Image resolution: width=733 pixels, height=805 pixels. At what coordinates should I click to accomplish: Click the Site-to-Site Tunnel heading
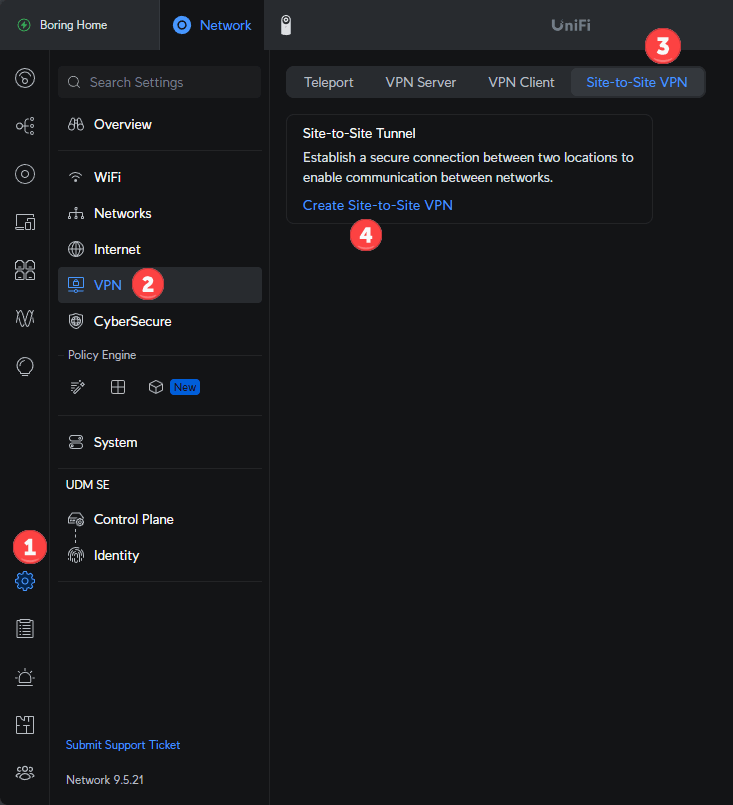click(359, 133)
